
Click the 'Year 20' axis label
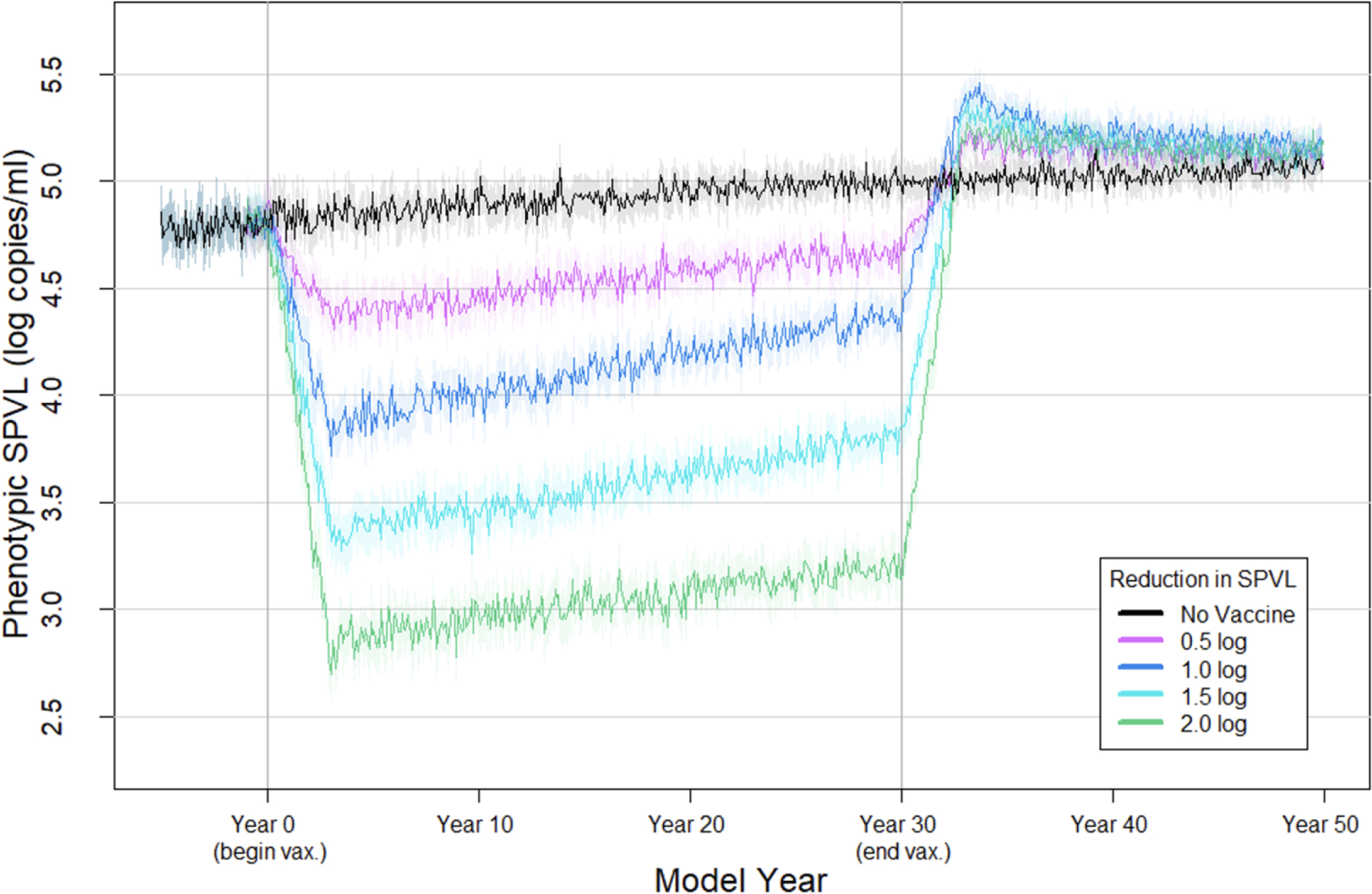point(686,824)
